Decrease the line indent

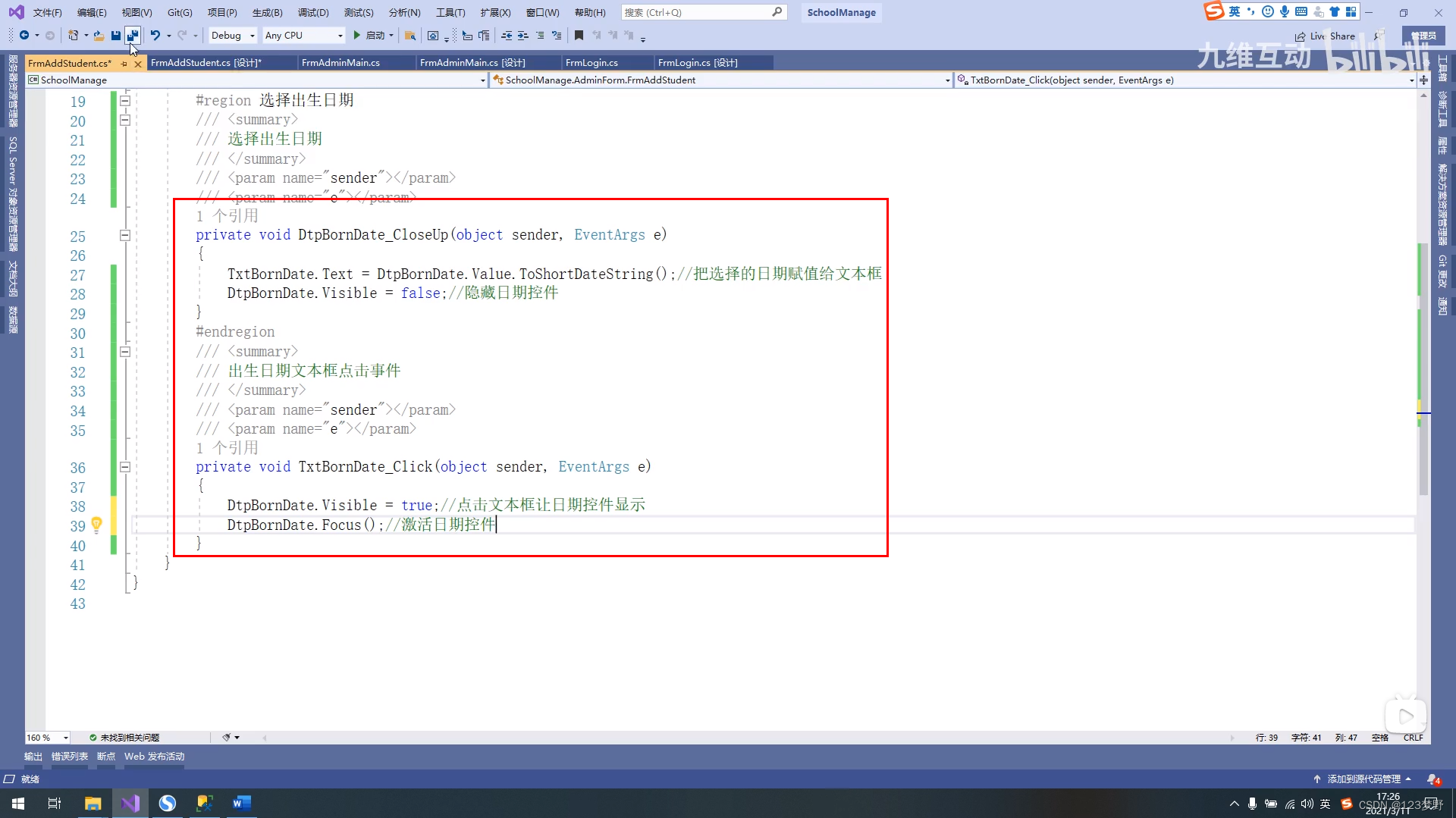(507, 36)
